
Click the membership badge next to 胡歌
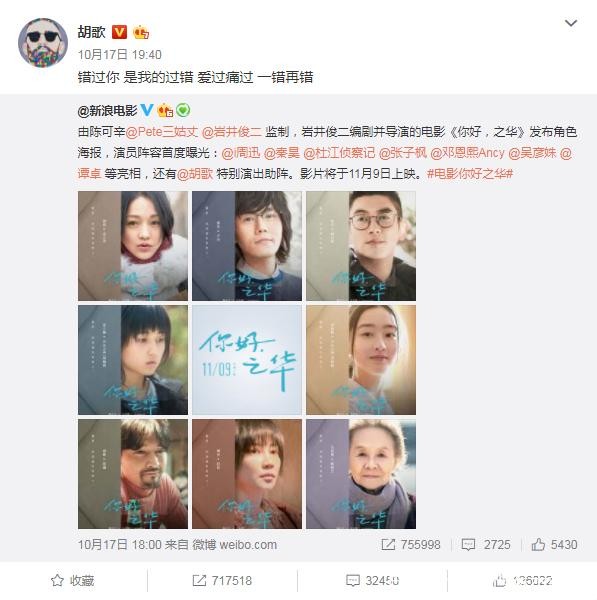pos(141,33)
